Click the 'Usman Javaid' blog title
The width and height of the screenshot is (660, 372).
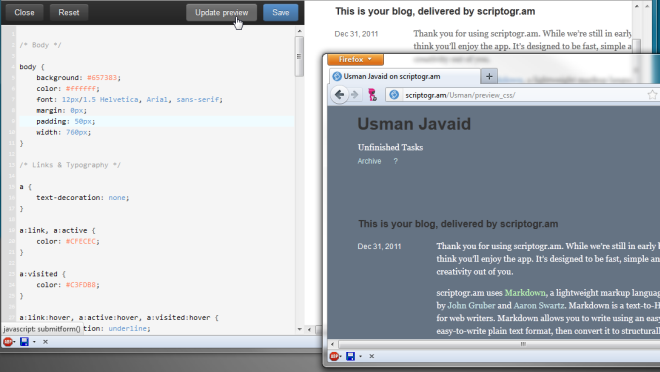click(414, 124)
